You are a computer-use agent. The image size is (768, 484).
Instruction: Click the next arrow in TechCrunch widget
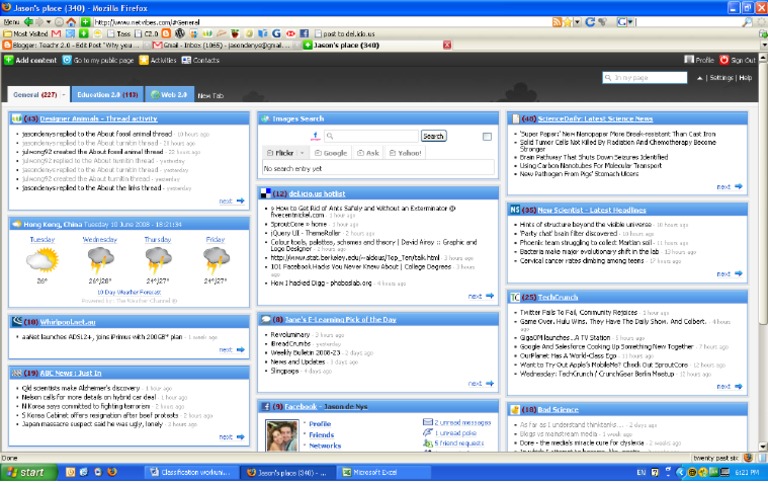(738, 386)
